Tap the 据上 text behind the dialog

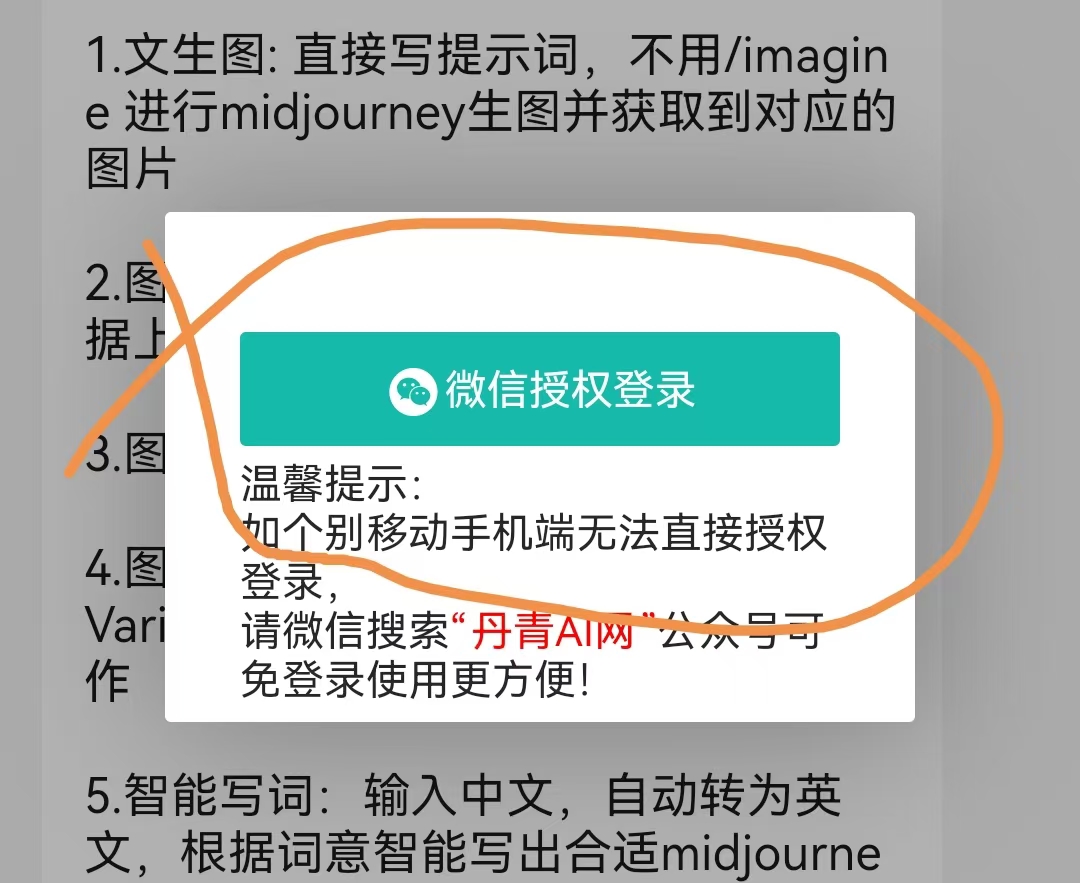click(x=125, y=340)
